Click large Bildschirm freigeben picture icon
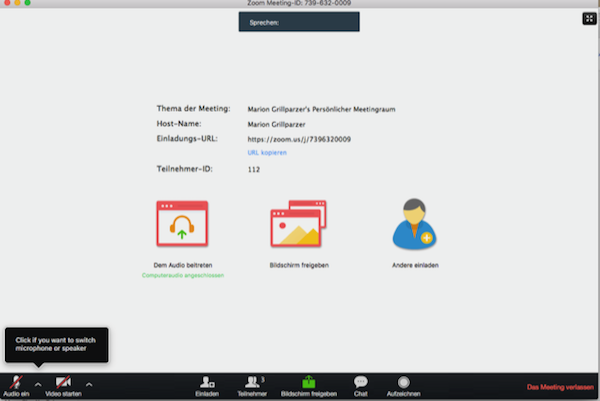Image resolution: width=600 pixels, height=401 pixels. [x=298, y=224]
